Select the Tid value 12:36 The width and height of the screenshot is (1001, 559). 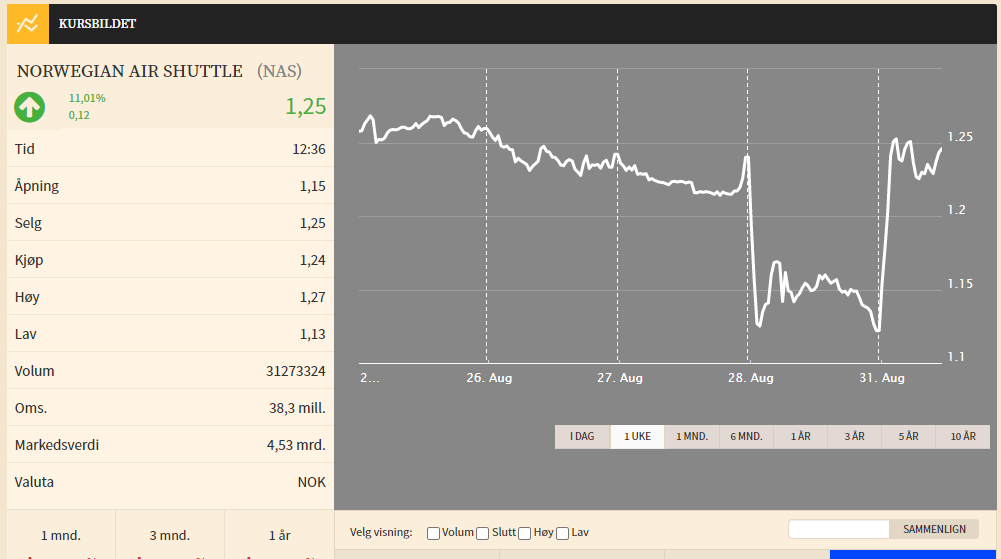pos(309,149)
